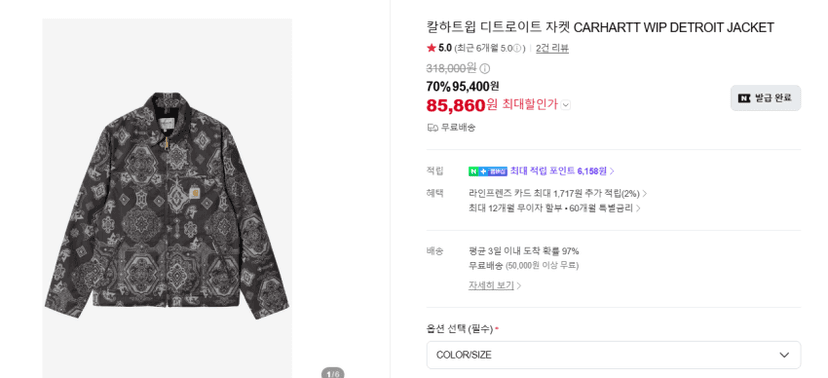Click the red star rating icon

[431, 48]
